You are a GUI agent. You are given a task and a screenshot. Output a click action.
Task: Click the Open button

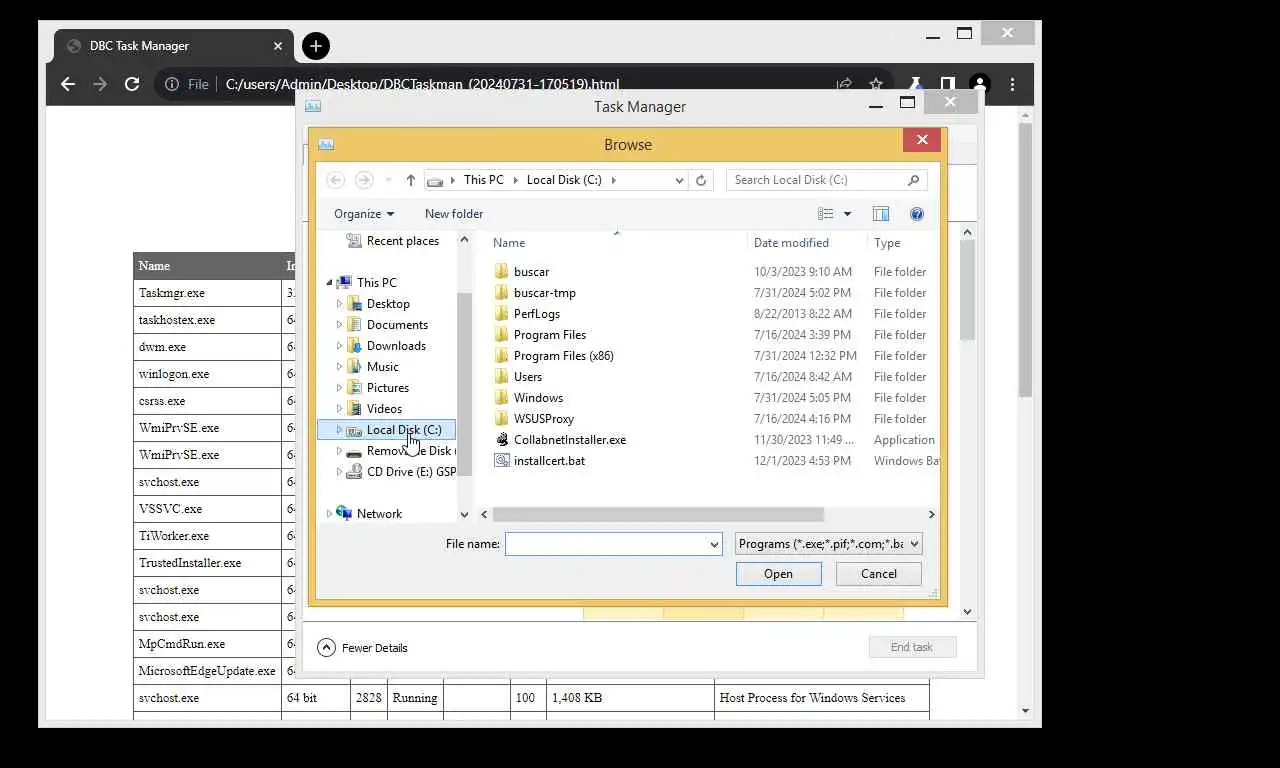pos(778,574)
